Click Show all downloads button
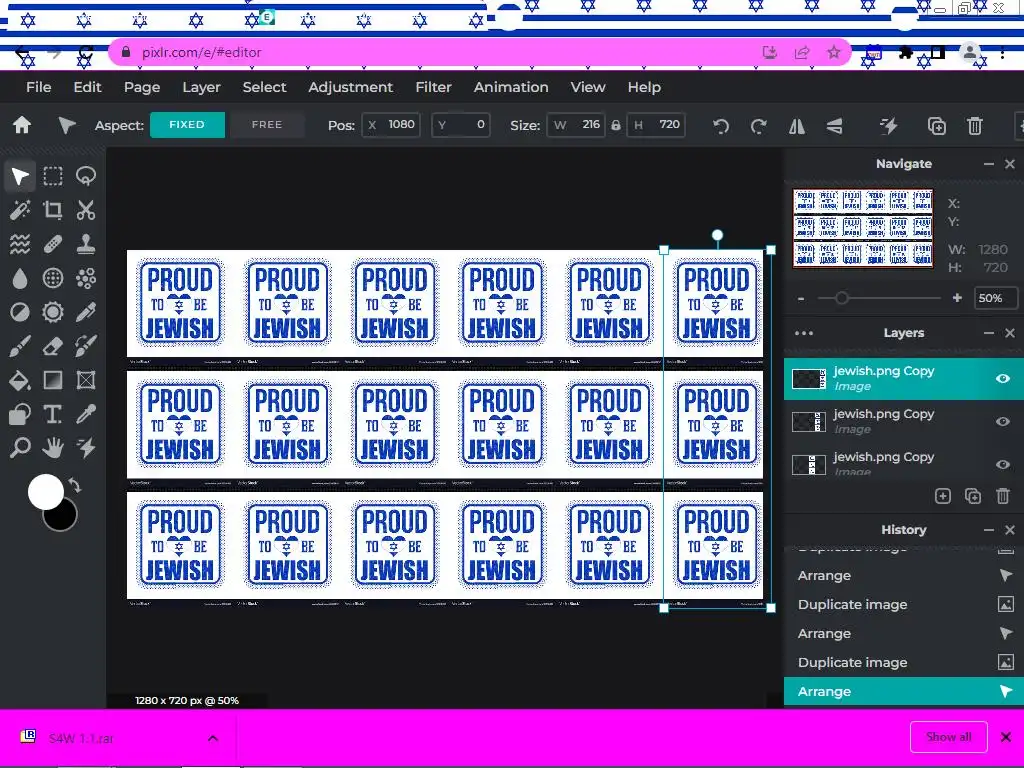The width and height of the screenshot is (1024, 768). click(949, 737)
